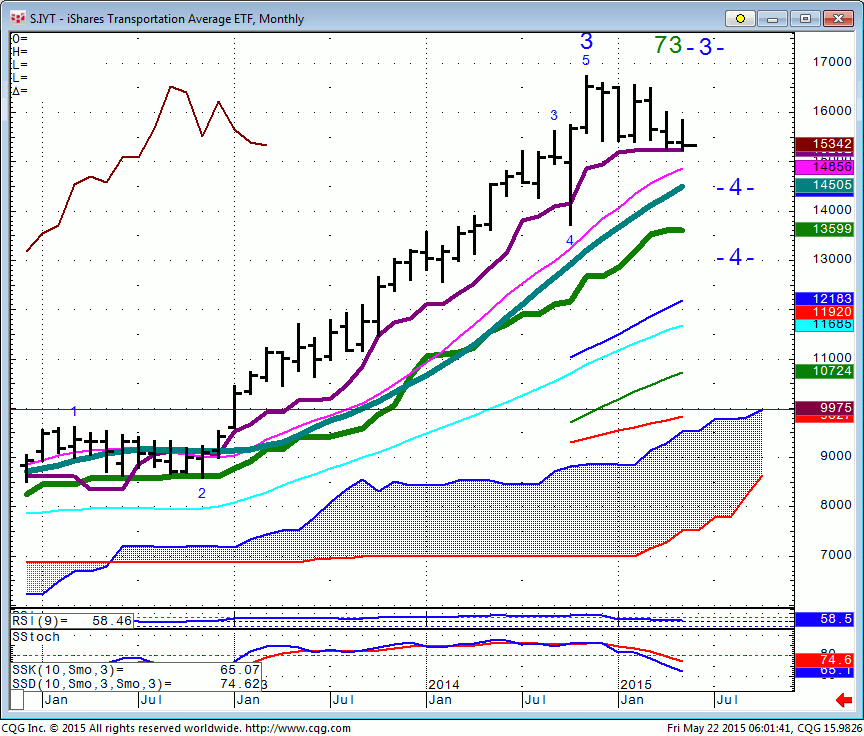Click wave label 1 above the purple line
The height and width of the screenshot is (736, 864).
74,411
